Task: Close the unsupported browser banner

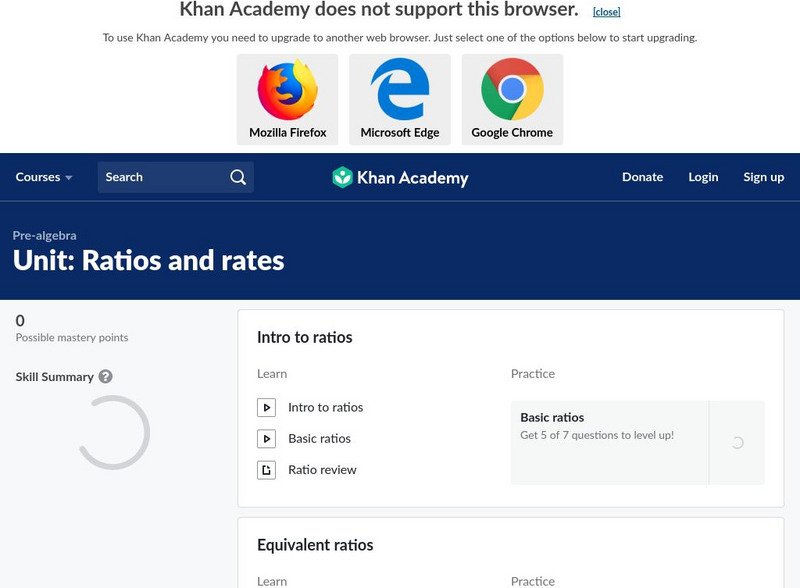Action: tap(606, 12)
